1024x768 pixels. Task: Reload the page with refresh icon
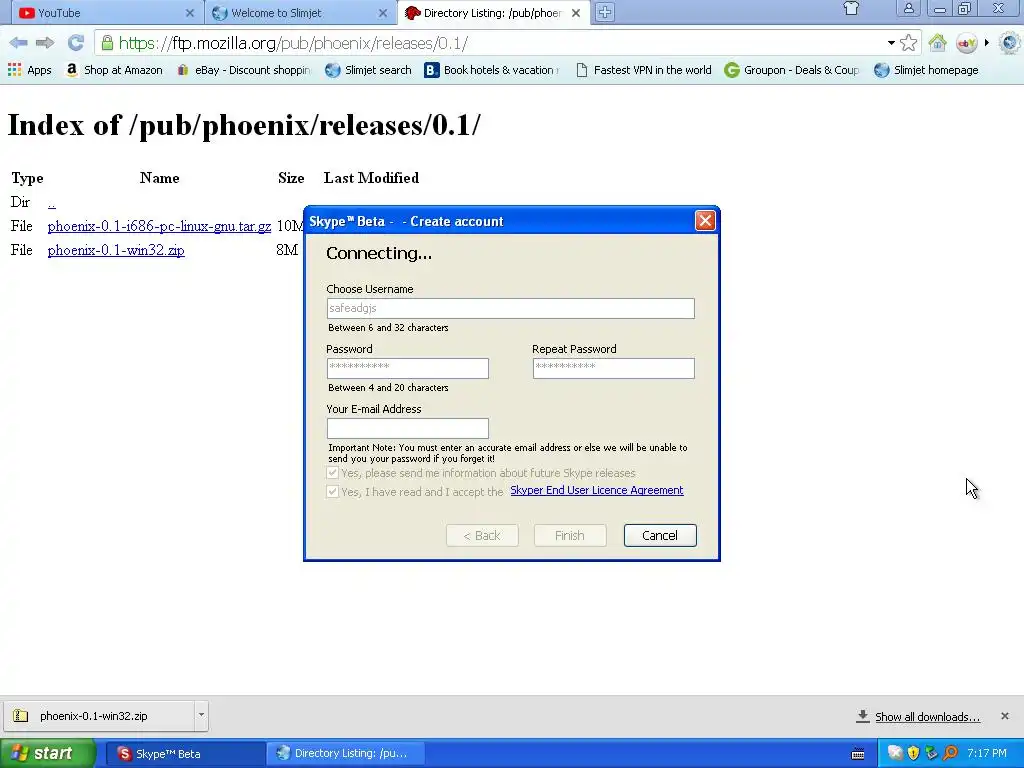(76, 43)
